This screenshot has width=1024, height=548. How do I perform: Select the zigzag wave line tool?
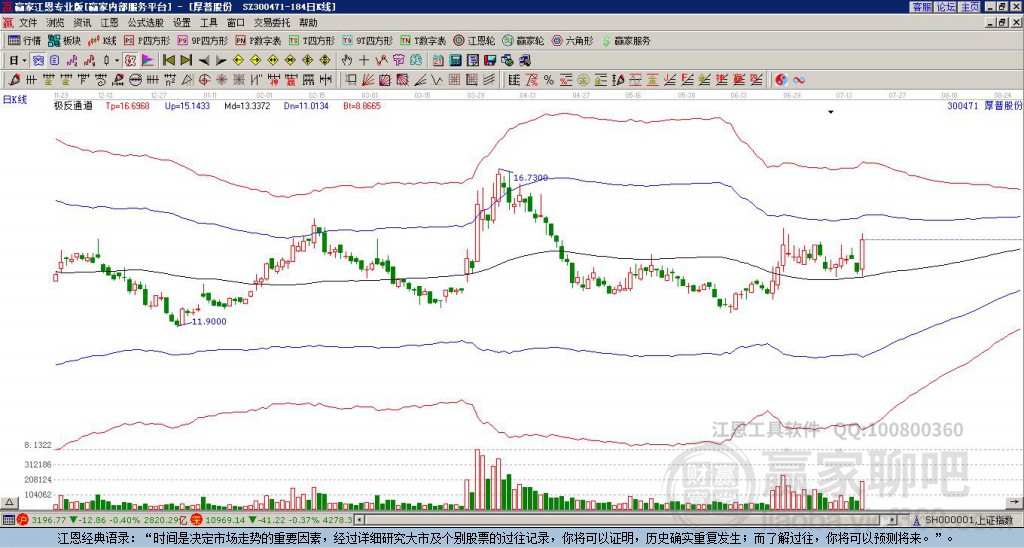point(437,80)
